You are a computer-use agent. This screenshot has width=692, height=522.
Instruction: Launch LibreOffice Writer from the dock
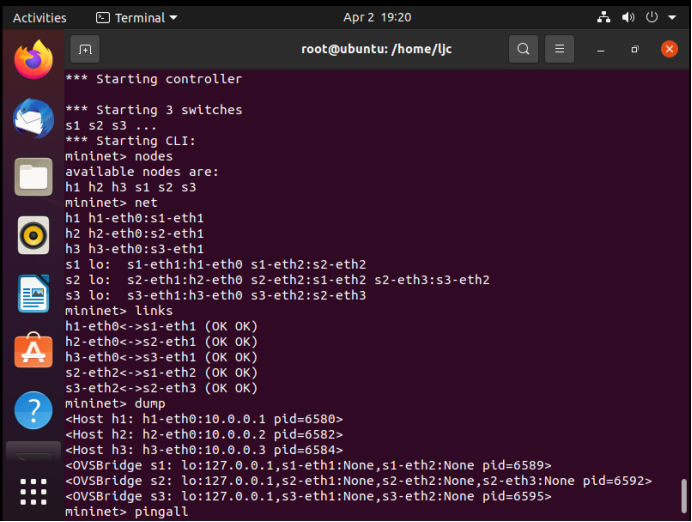click(34, 293)
